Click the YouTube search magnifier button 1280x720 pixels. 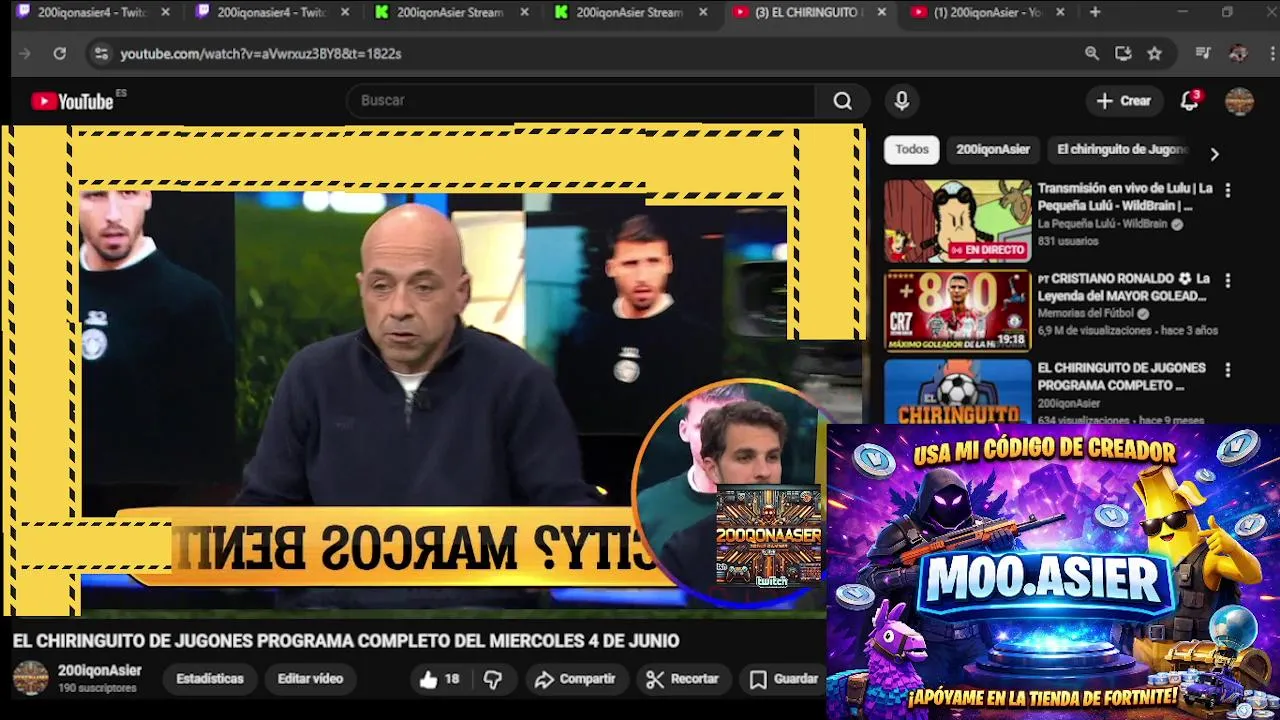[x=843, y=101]
